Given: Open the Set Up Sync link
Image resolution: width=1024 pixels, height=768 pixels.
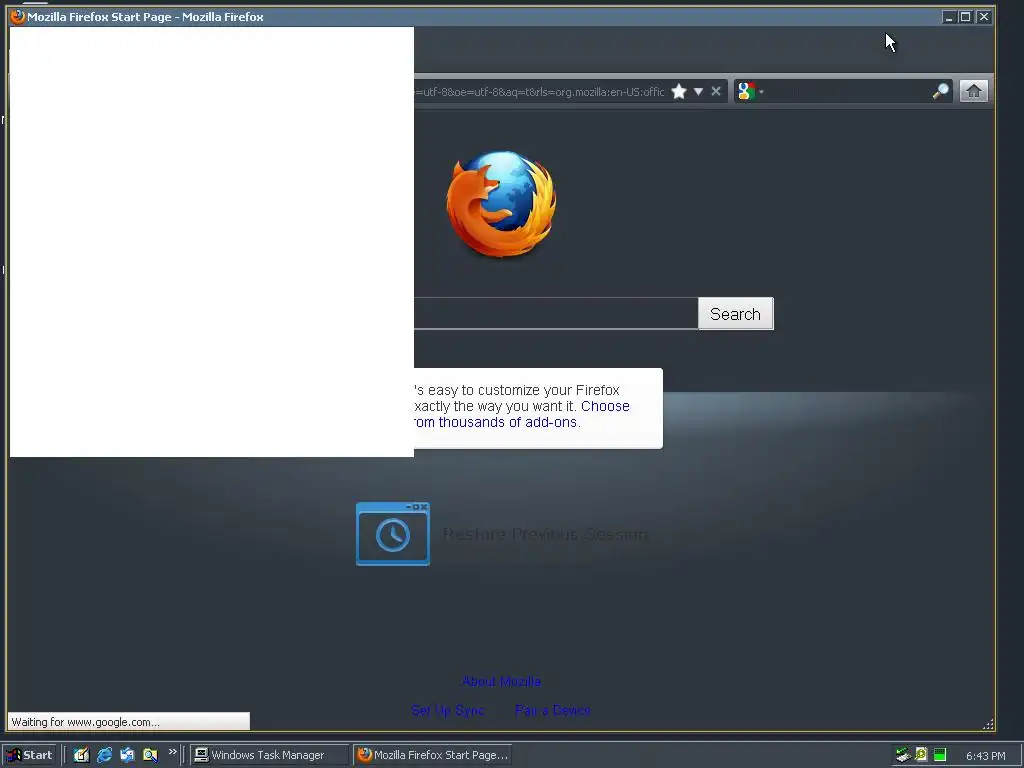Looking at the screenshot, I should tap(448, 710).
